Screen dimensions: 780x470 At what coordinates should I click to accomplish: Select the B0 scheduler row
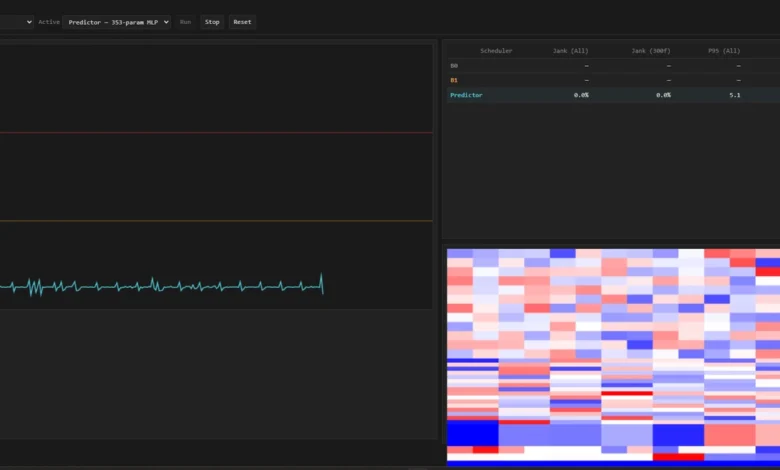(x=454, y=65)
